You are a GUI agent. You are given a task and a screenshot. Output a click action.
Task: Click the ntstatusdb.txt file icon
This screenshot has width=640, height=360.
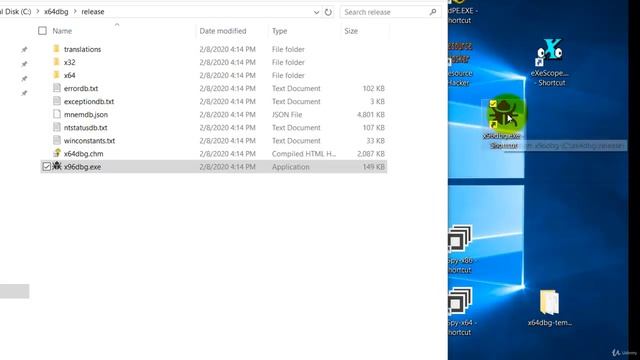point(57,127)
